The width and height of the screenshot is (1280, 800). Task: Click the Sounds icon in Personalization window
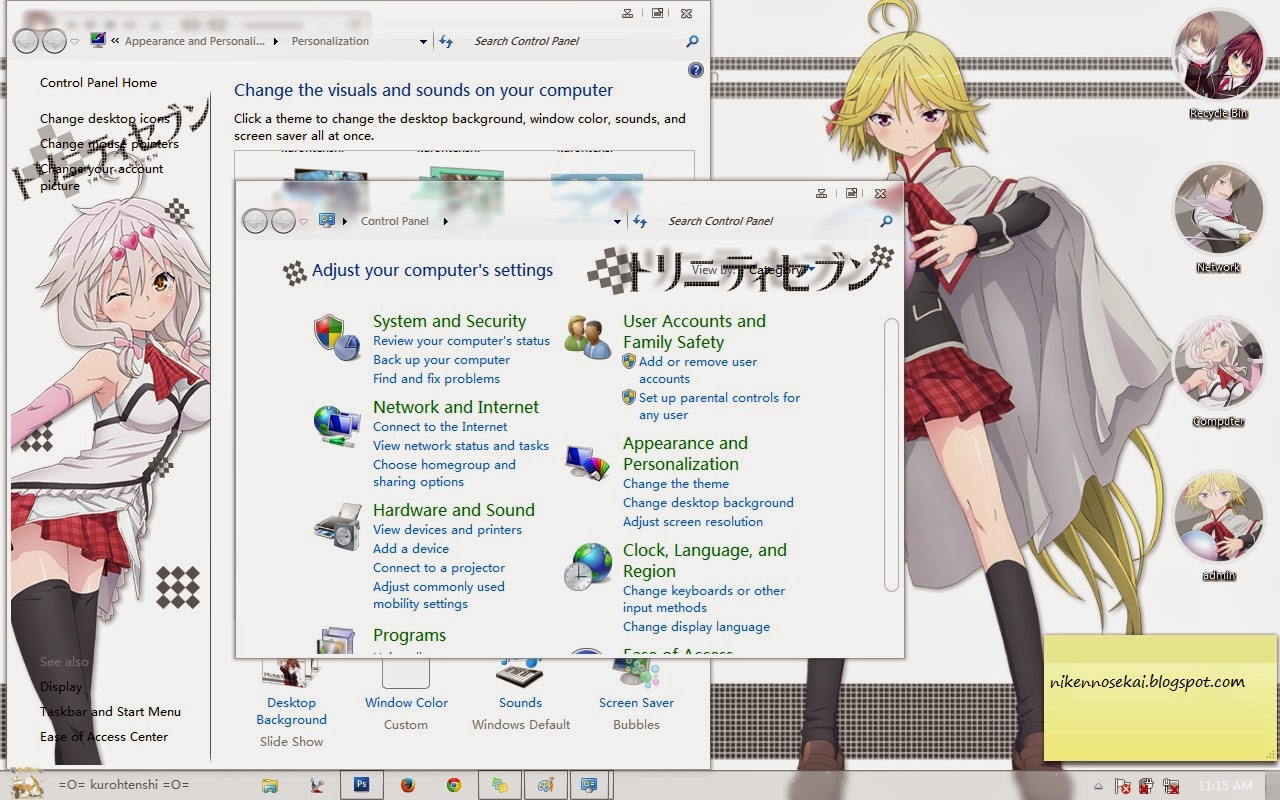pos(520,672)
